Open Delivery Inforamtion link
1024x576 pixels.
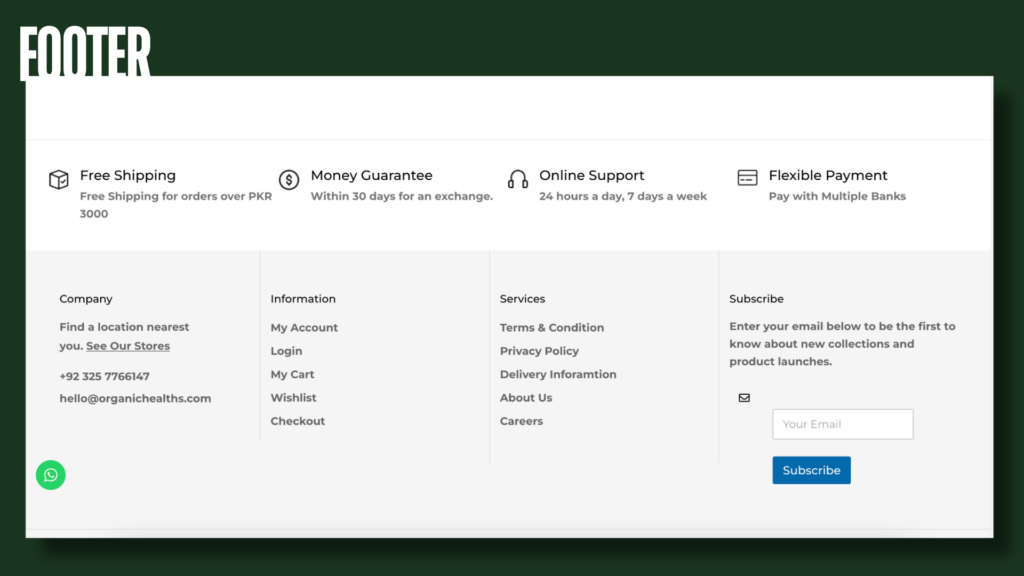point(558,375)
